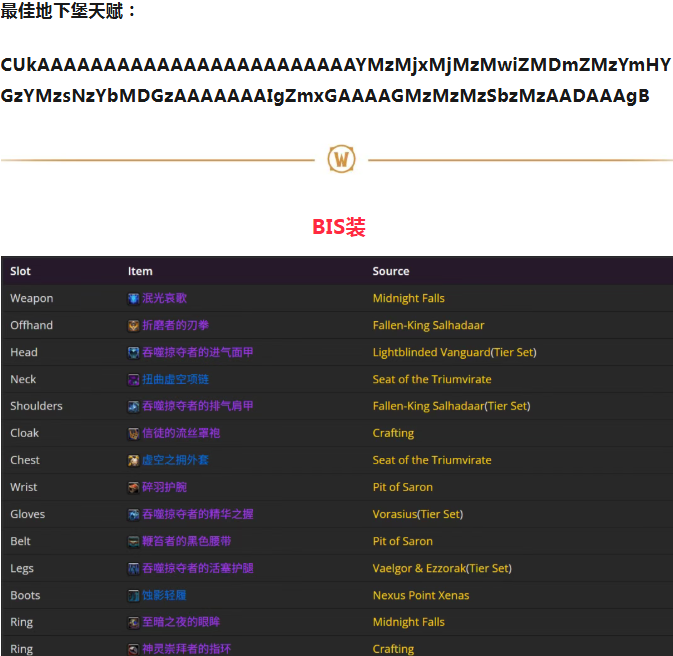Click the Gloves slot item icon

pos(133,514)
